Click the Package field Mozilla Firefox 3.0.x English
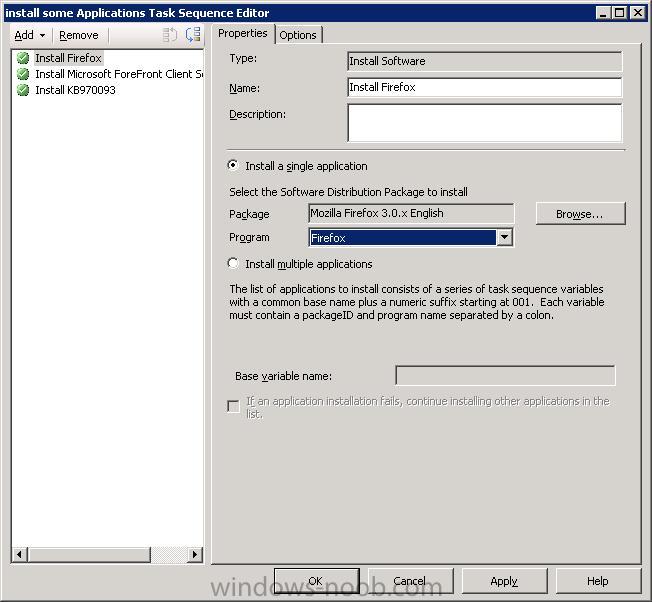The width and height of the screenshot is (652, 602). tap(411, 213)
